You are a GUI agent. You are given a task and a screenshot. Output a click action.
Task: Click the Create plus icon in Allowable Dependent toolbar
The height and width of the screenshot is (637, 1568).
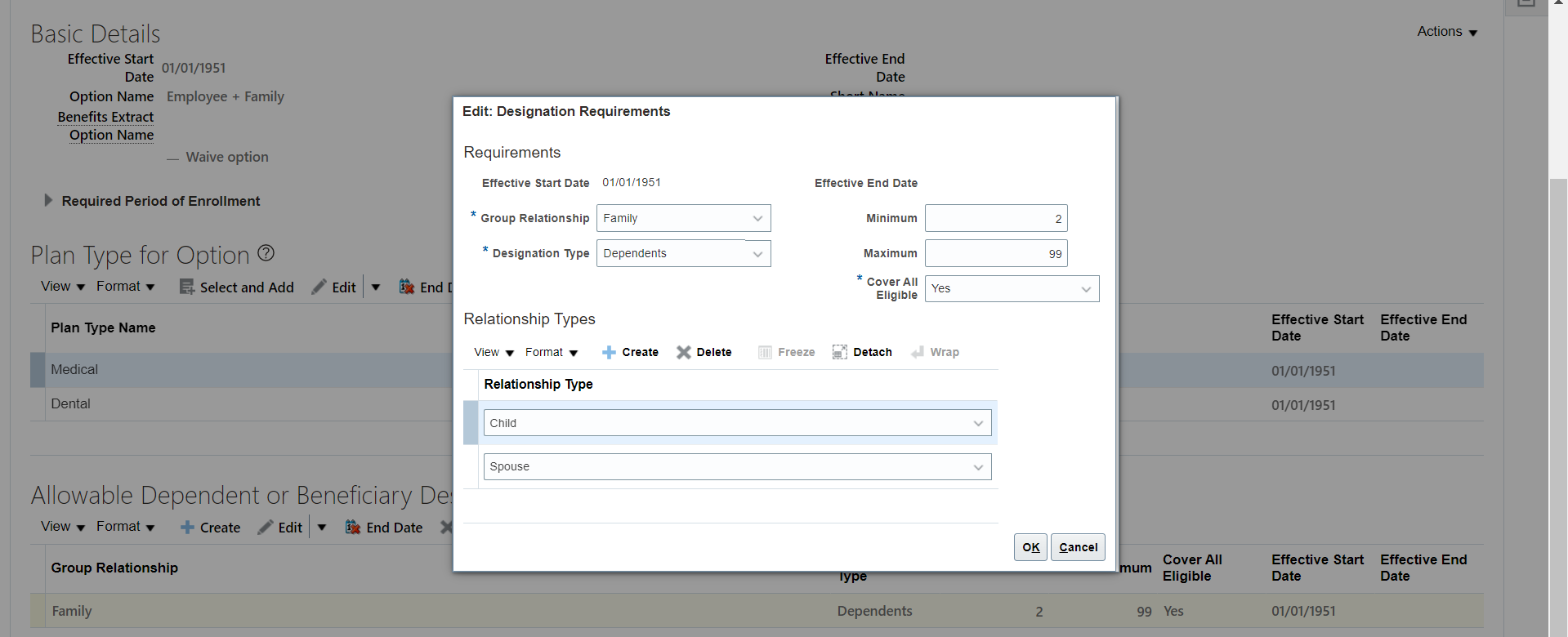tap(187, 528)
